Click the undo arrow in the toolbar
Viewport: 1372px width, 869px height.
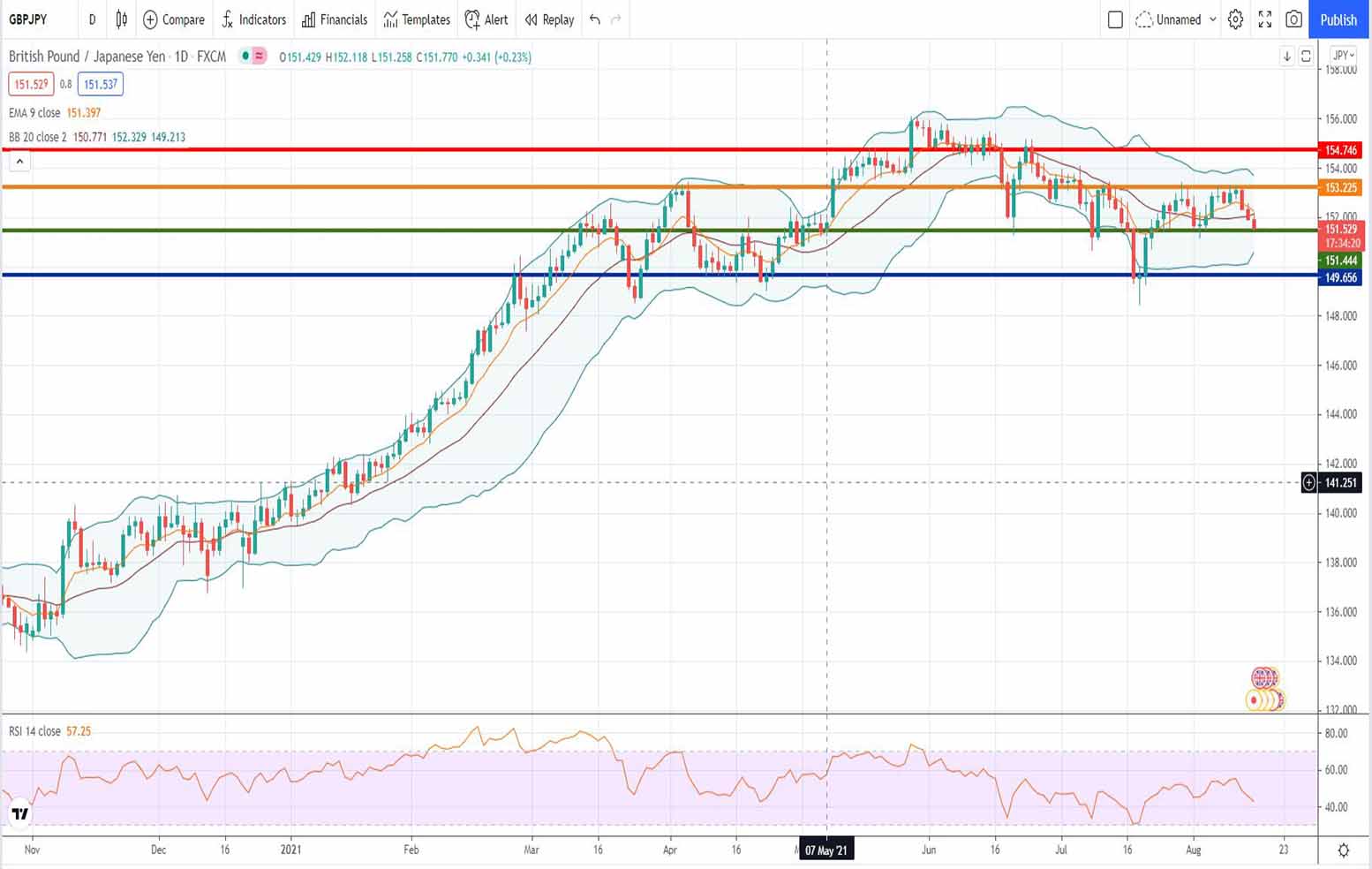click(595, 19)
